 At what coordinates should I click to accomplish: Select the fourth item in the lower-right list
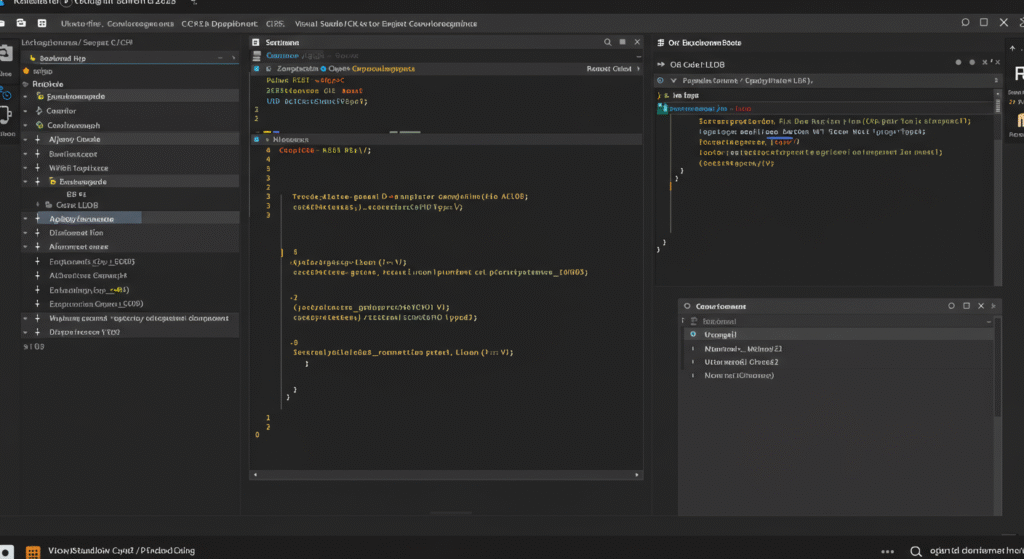pos(739,375)
